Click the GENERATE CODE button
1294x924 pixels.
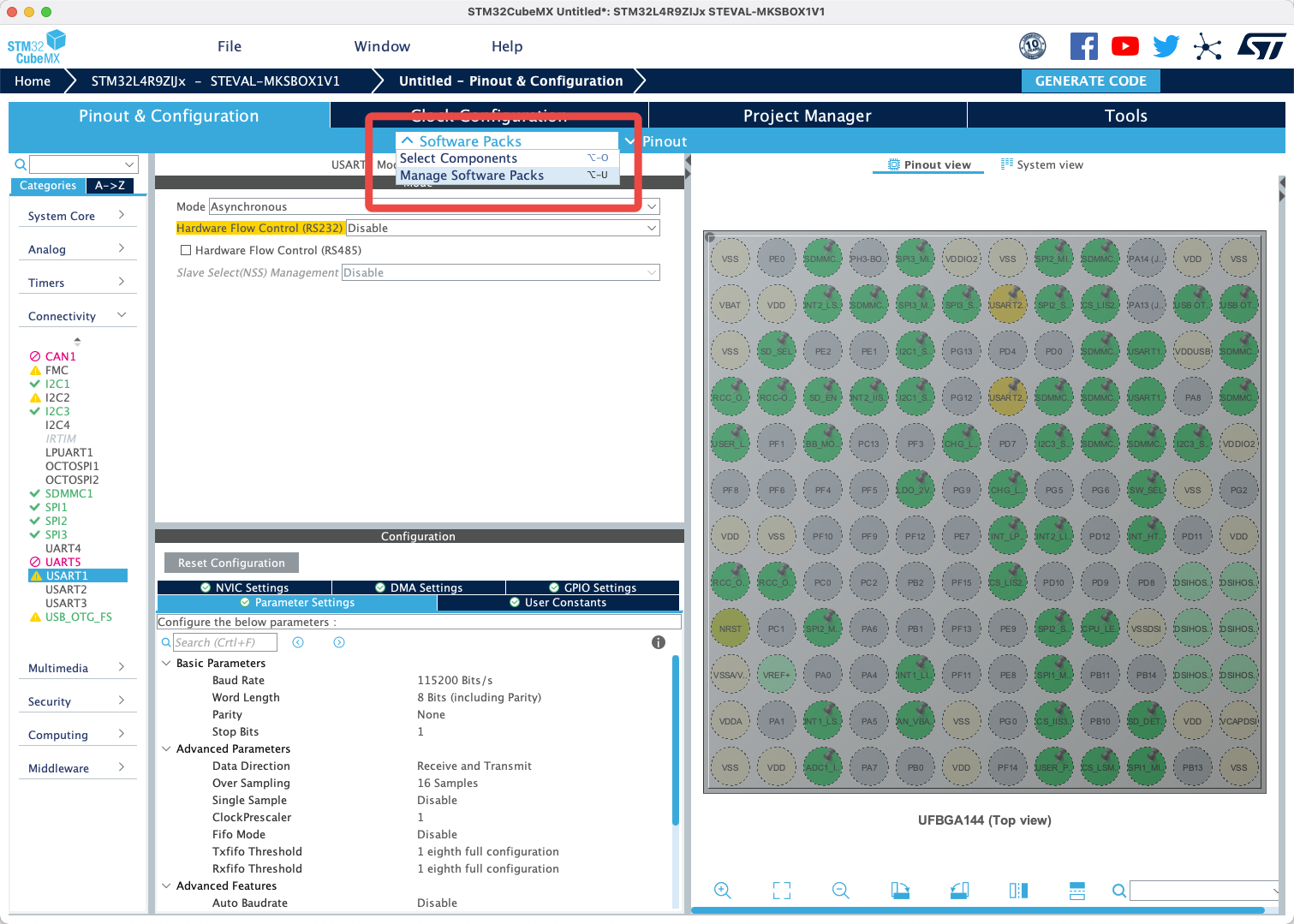(x=1091, y=80)
